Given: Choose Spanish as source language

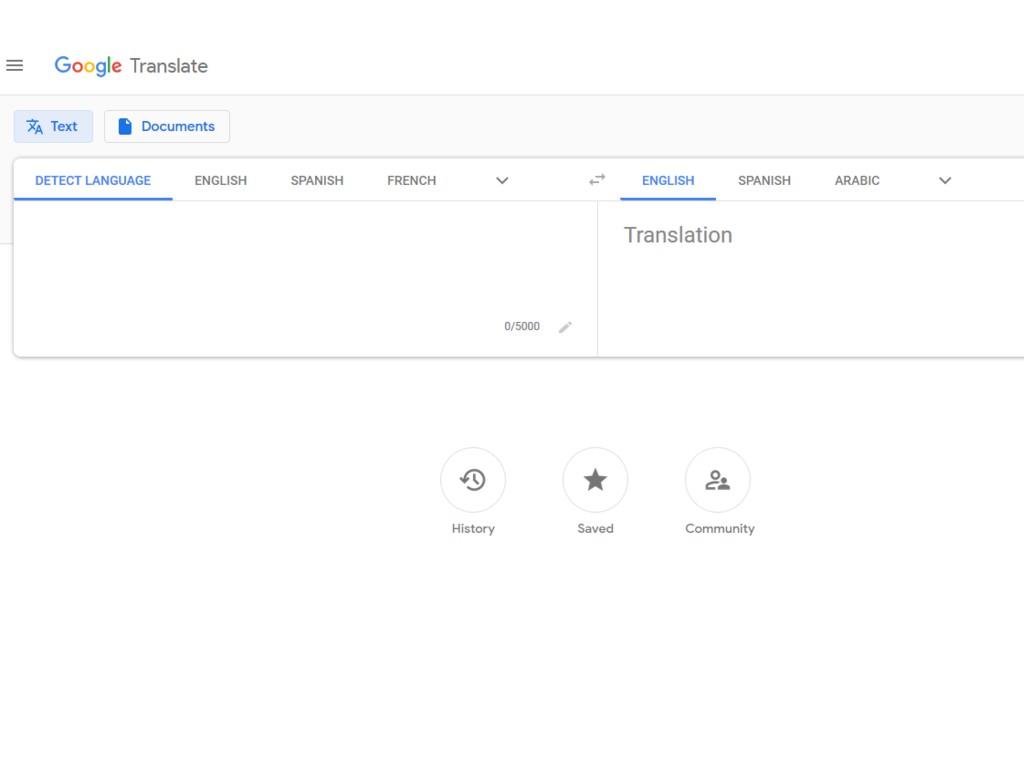Looking at the screenshot, I should click(317, 181).
